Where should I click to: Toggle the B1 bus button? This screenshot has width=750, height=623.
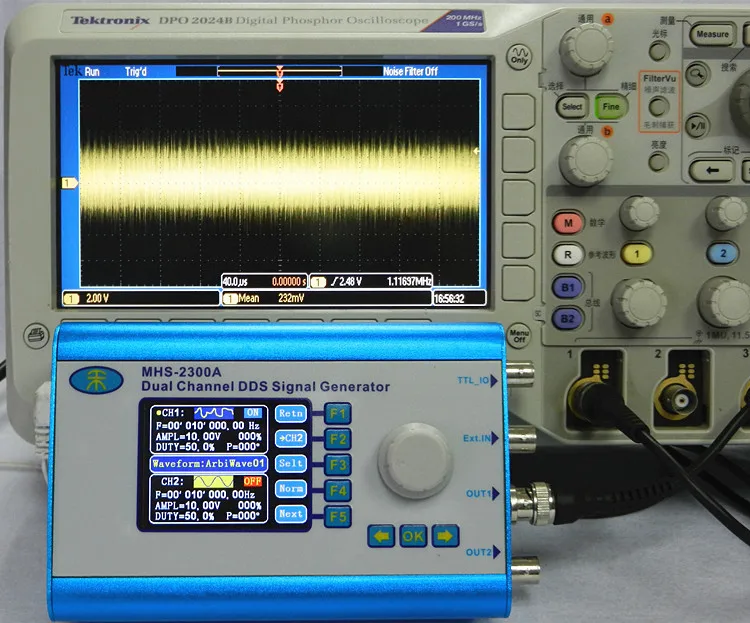pyautogui.click(x=567, y=287)
